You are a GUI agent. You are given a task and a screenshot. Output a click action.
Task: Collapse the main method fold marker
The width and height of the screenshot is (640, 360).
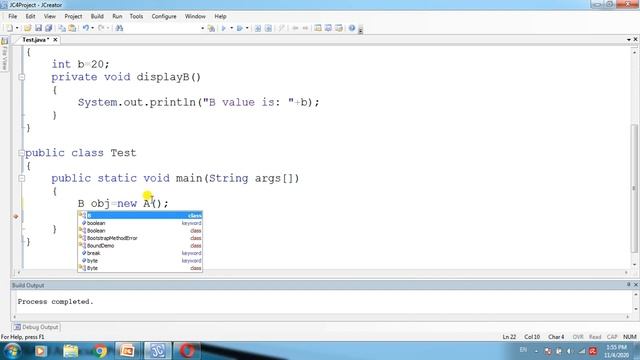[22, 178]
